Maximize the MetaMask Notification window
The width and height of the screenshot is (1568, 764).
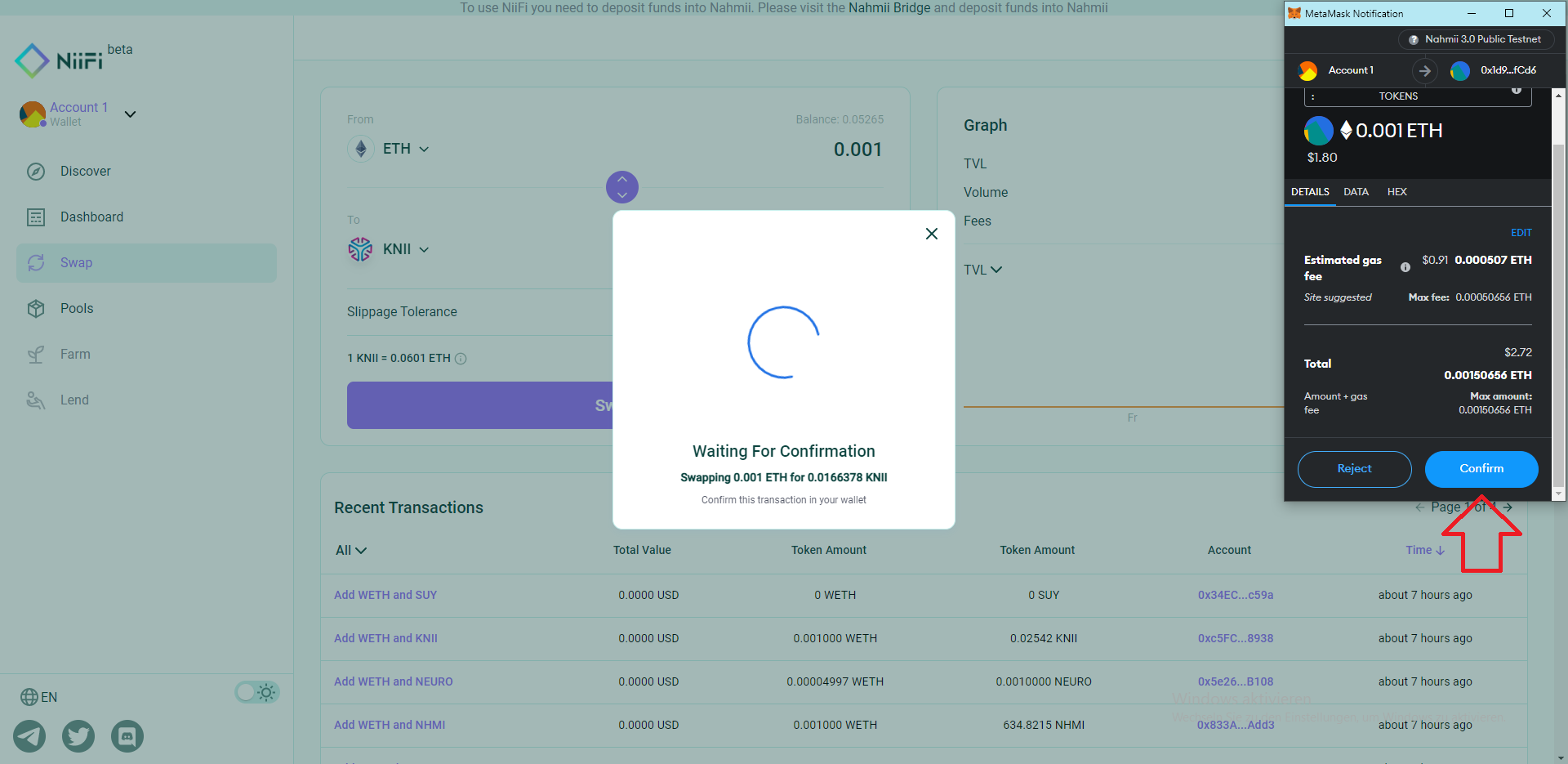pos(1509,13)
